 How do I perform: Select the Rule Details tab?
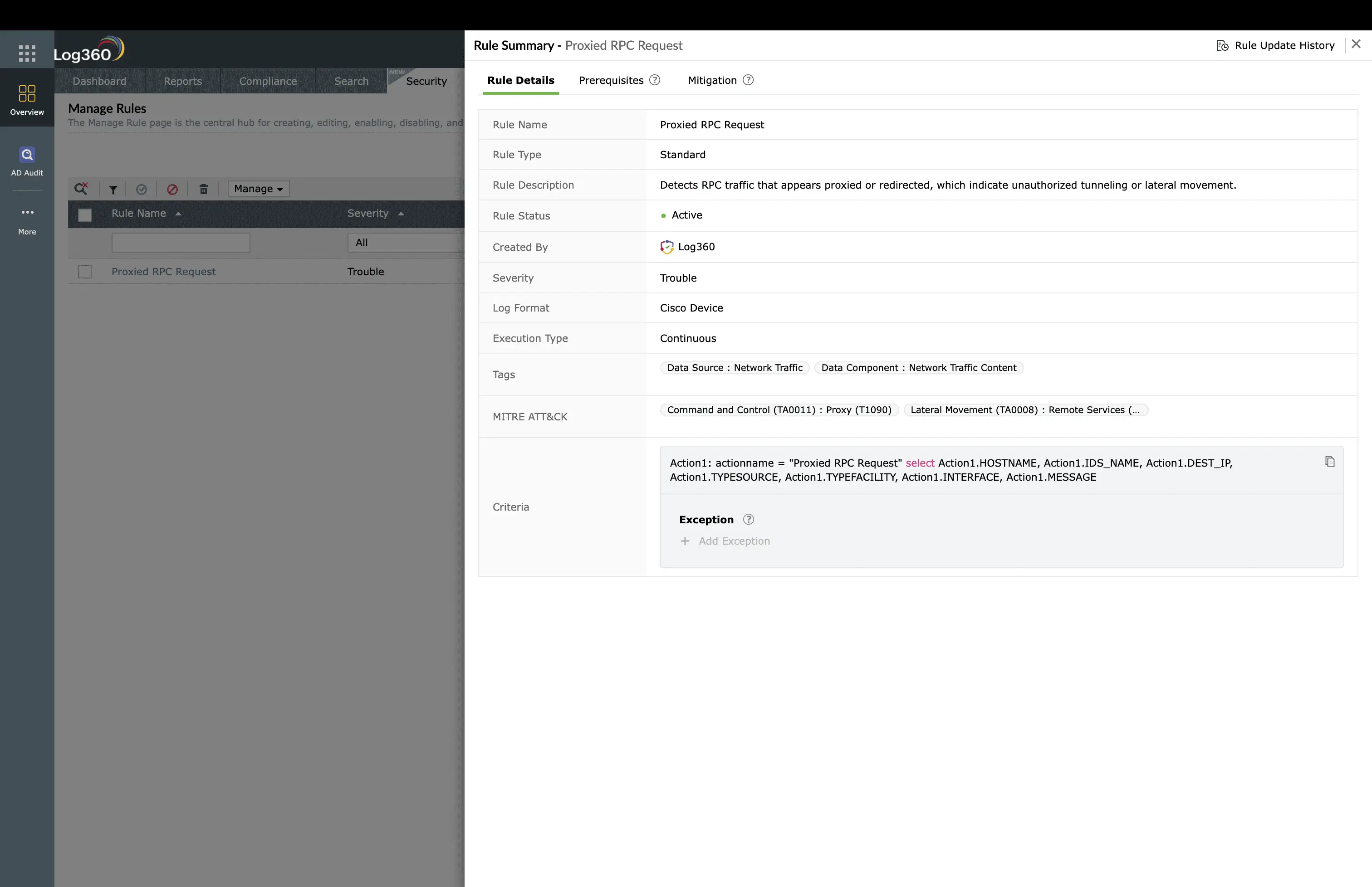pyautogui.click(x=520, y=81)
